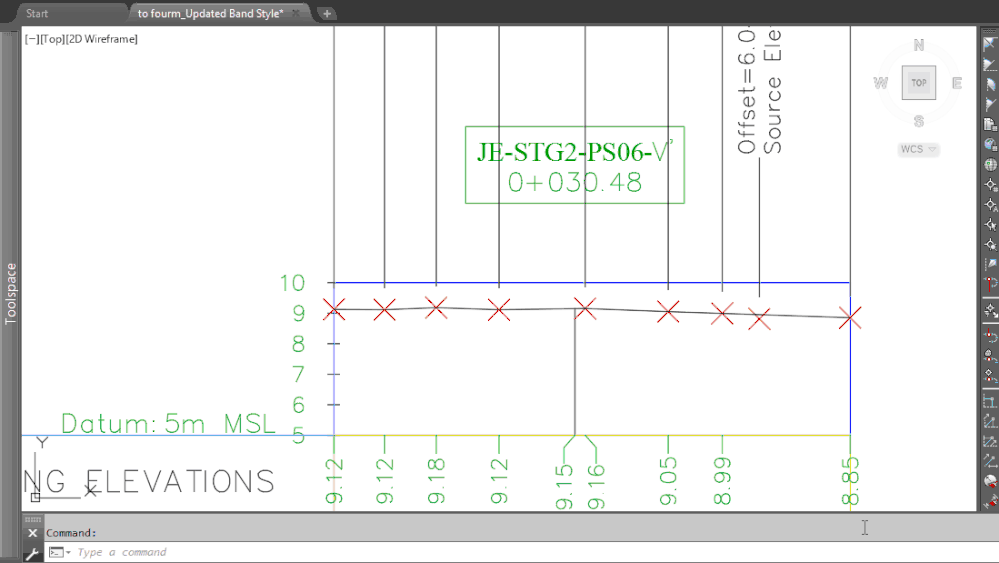Open the WCS coordinate system dropdown

tap(918, 149)
